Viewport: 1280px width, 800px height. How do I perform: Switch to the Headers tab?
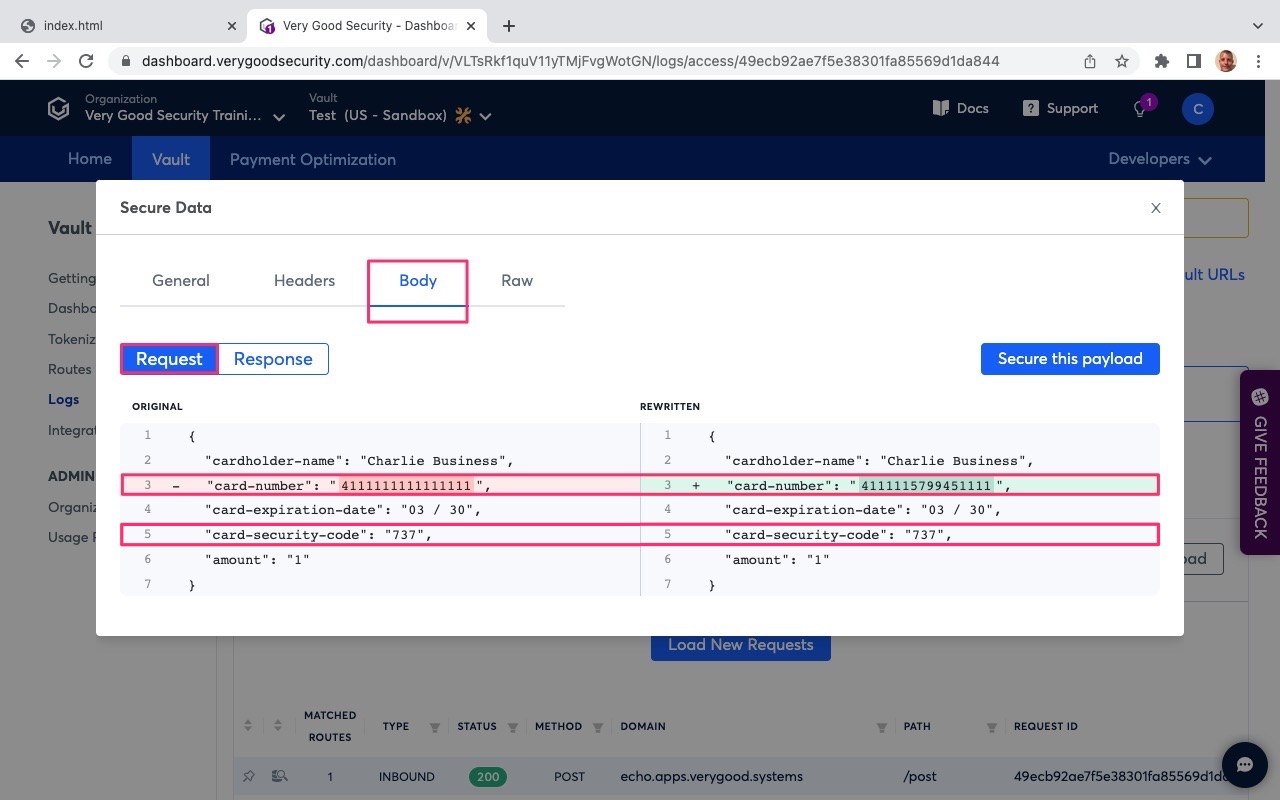[304, 281]
